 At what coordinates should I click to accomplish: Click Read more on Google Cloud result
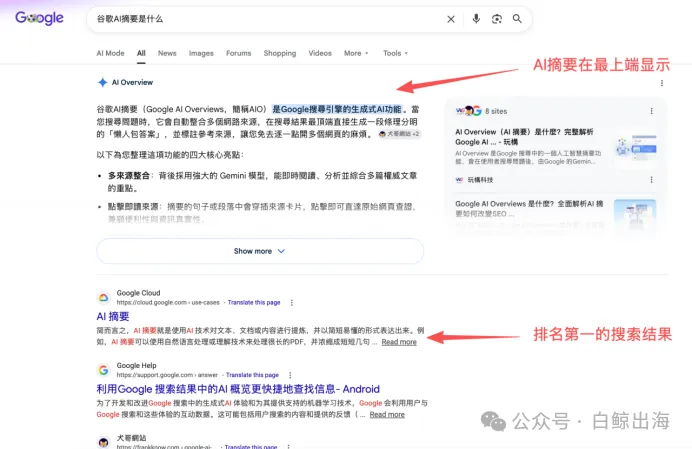coord(399,342)
